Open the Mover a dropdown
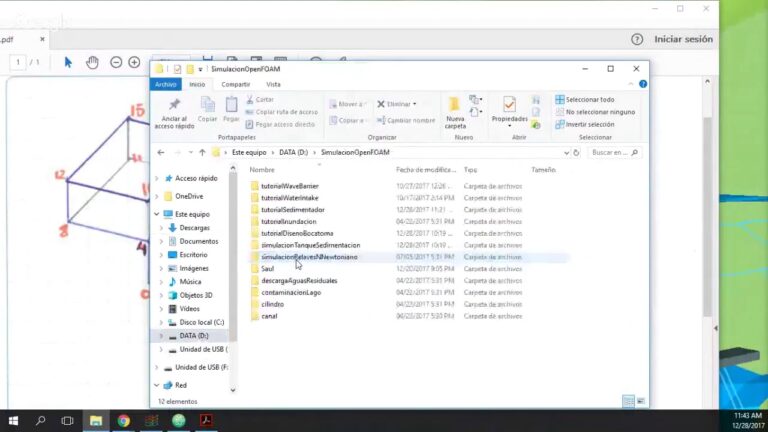Screen dimensions: 768x432 coord(348,104)
